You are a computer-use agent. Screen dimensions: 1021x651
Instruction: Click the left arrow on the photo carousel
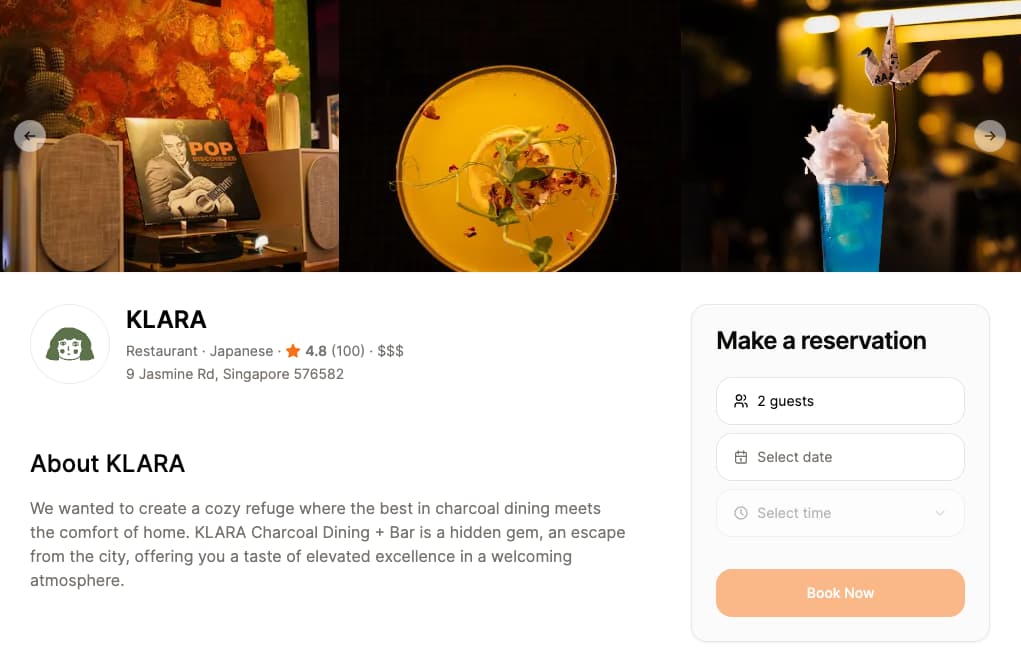(x=29, y=135)
